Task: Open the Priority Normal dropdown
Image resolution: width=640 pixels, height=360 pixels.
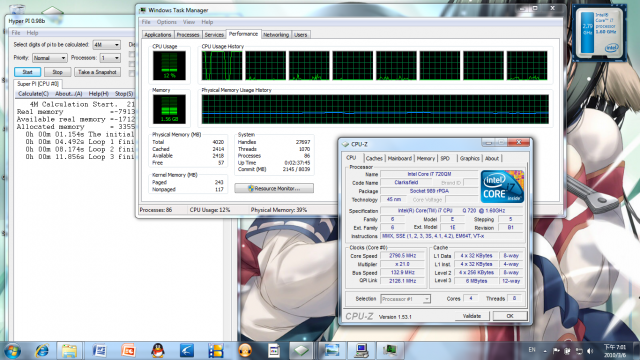Action: [x=49, y=58]
